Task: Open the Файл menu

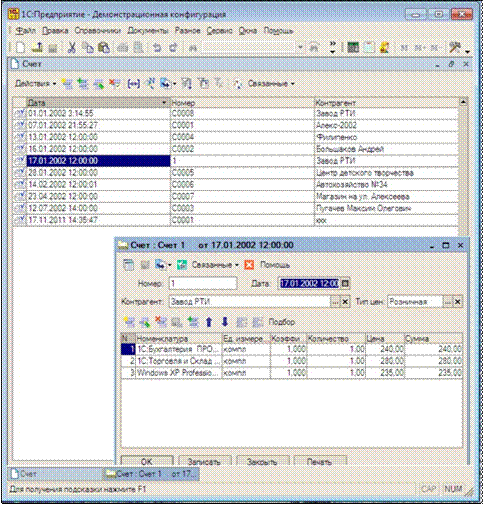Action: pyautogui.click(x=25, y=31)
